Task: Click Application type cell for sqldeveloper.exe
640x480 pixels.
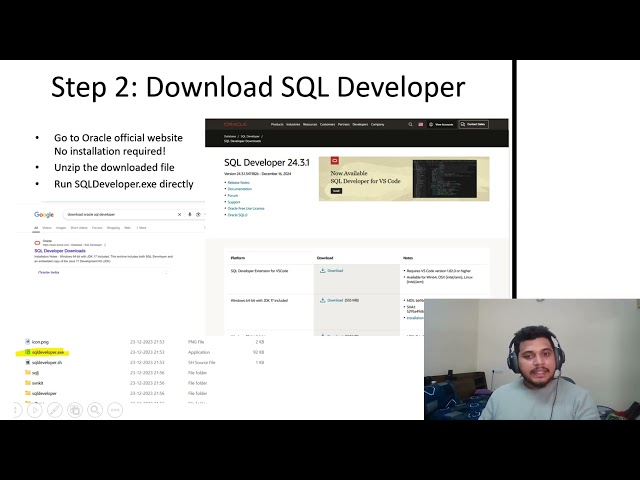Action: click(199, 352)
